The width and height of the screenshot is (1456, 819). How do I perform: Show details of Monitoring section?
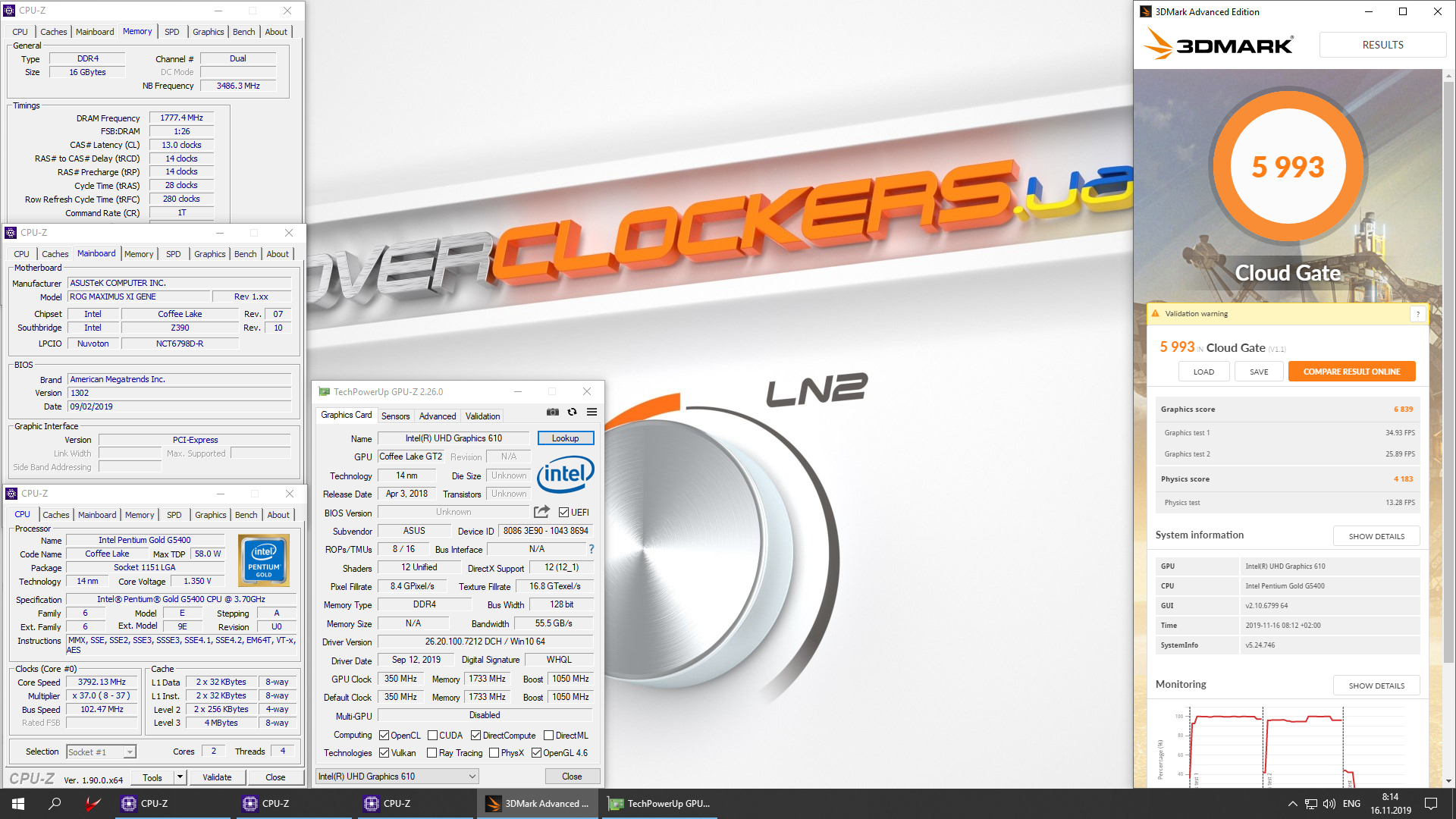tap(1376, 686)
